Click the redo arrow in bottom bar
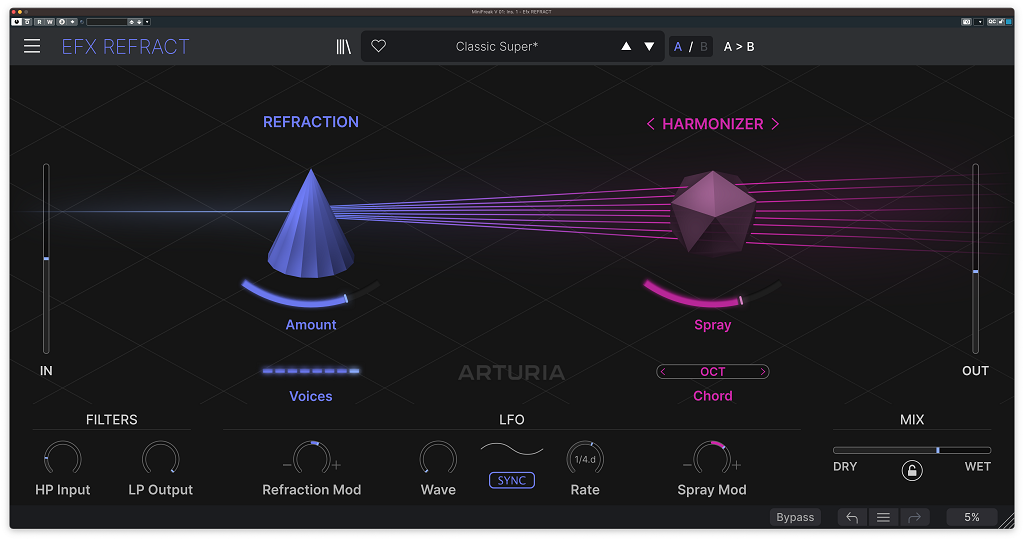The width and height of the screenshot is (1024, 540). (914, 517)
